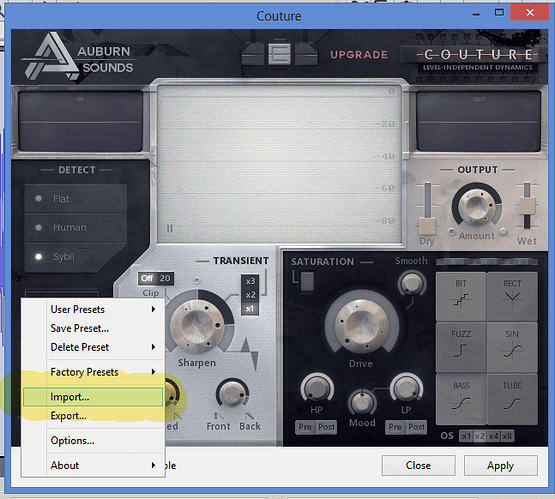This screenshot has width=555, height=499.
Task: Expand the User Presets submenu
Action: (x=93, y=309)
